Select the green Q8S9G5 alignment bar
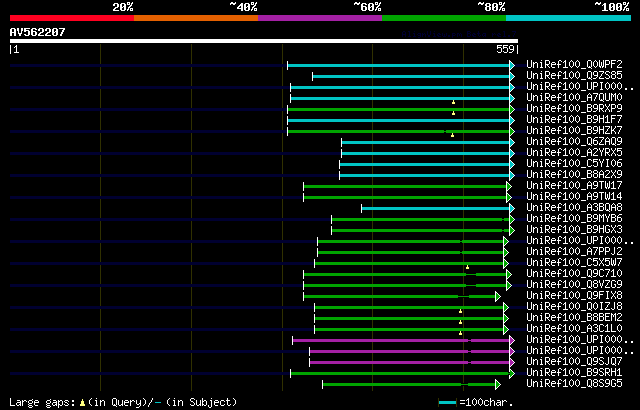Image resolution: width=640 pixels, height=410 pixels. point(409,385)
